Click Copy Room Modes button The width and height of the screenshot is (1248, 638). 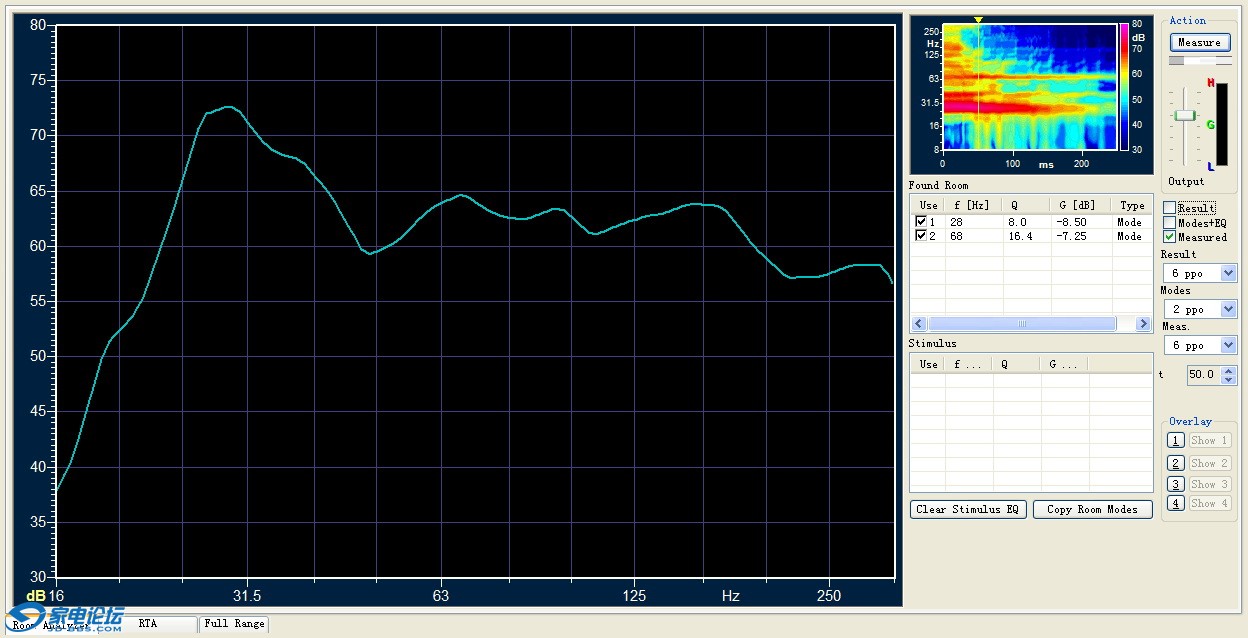click(1092, 509)
